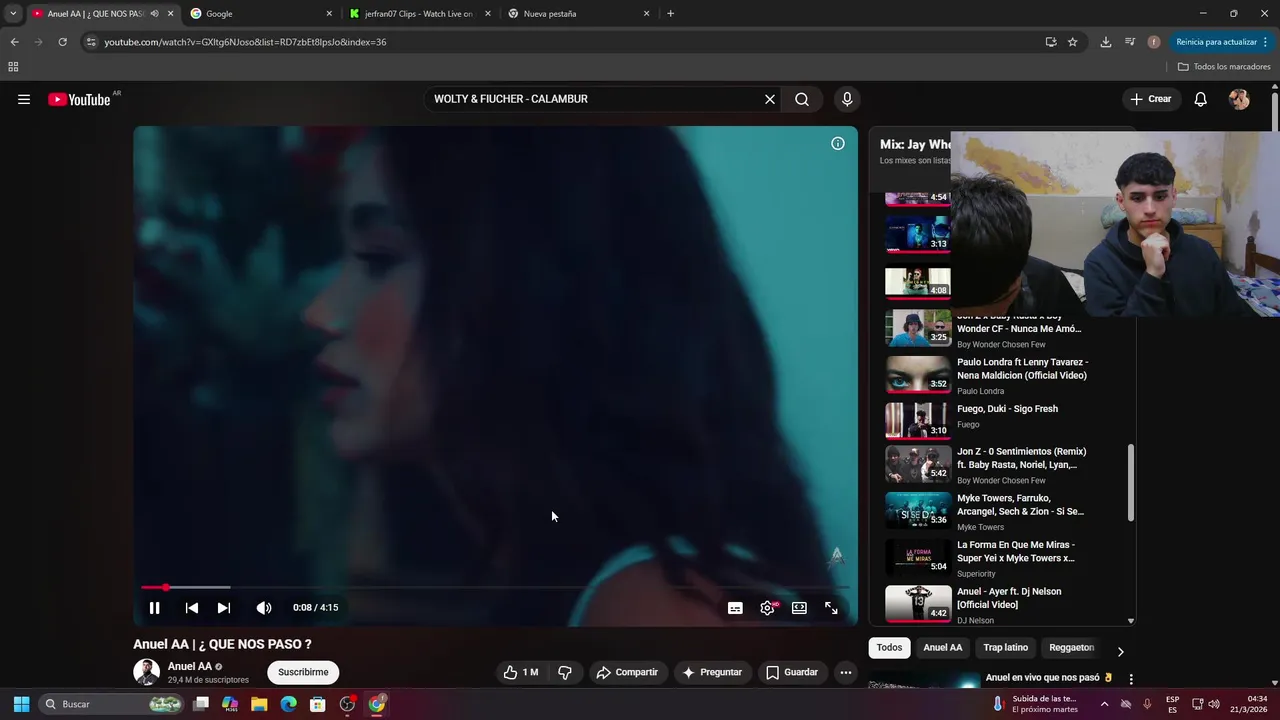Show more filter chips with arrow
This screenshot has height=720, width=1280.
(x=1120, y=651)
